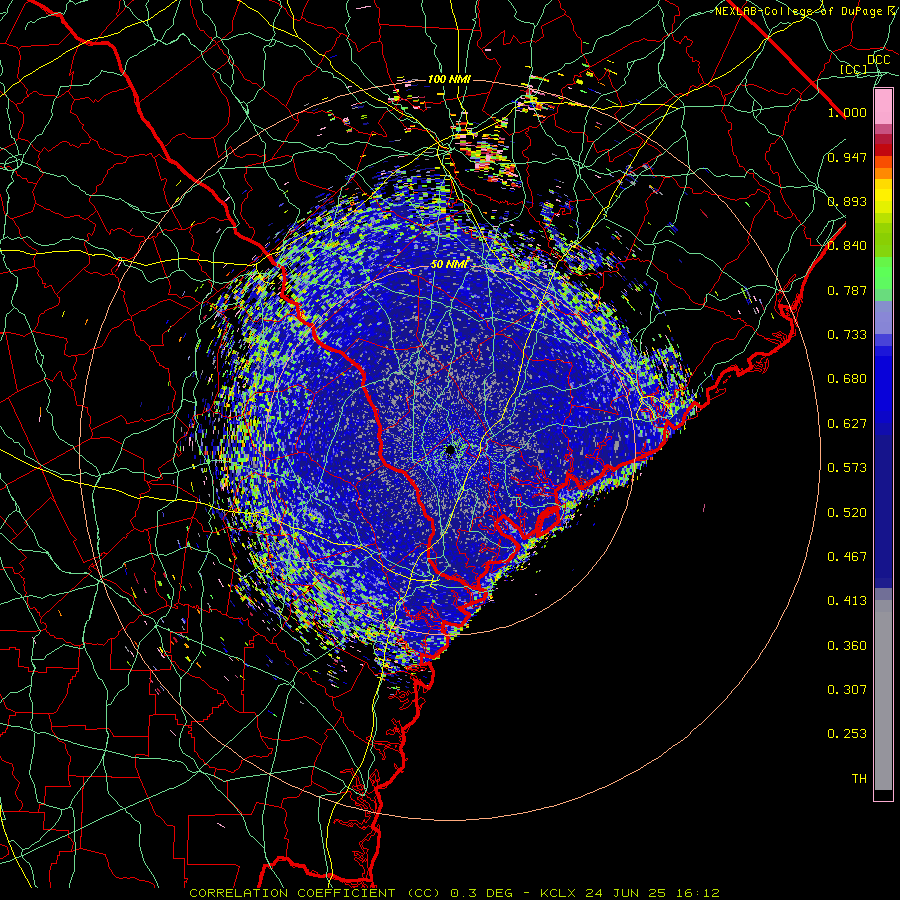This screenshot has width=900, height=900.
Task: Click the [CC] units label
Action: pyautogui.click(x=854, y=69)
